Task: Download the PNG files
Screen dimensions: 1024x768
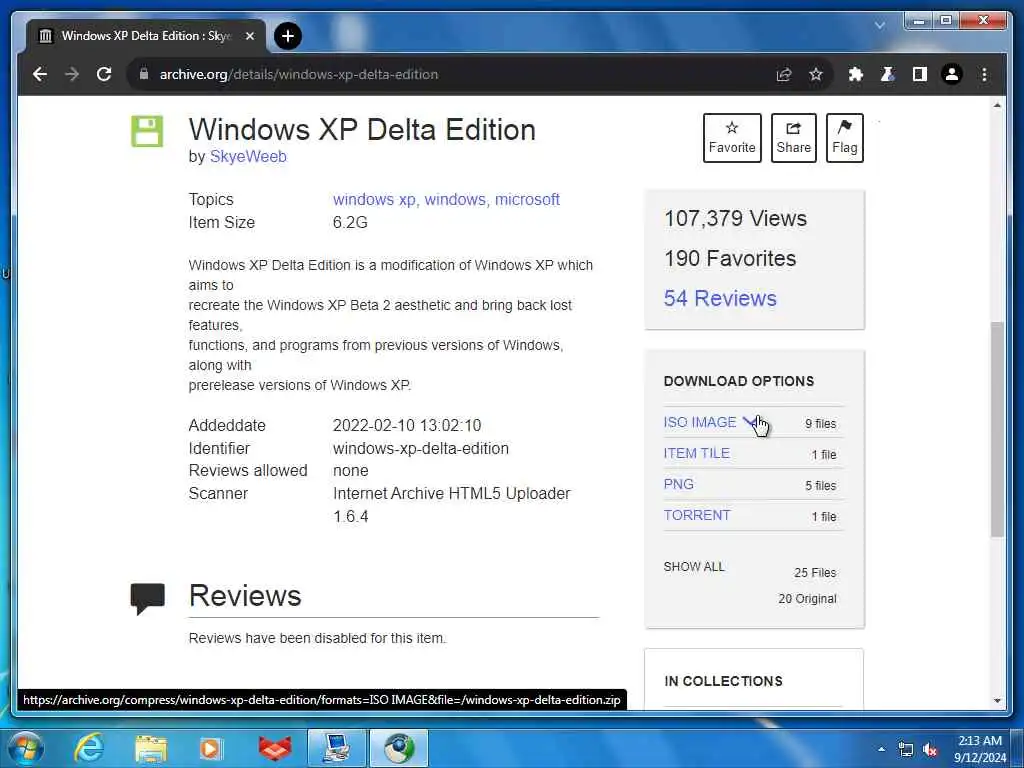Action: (679, 484)
